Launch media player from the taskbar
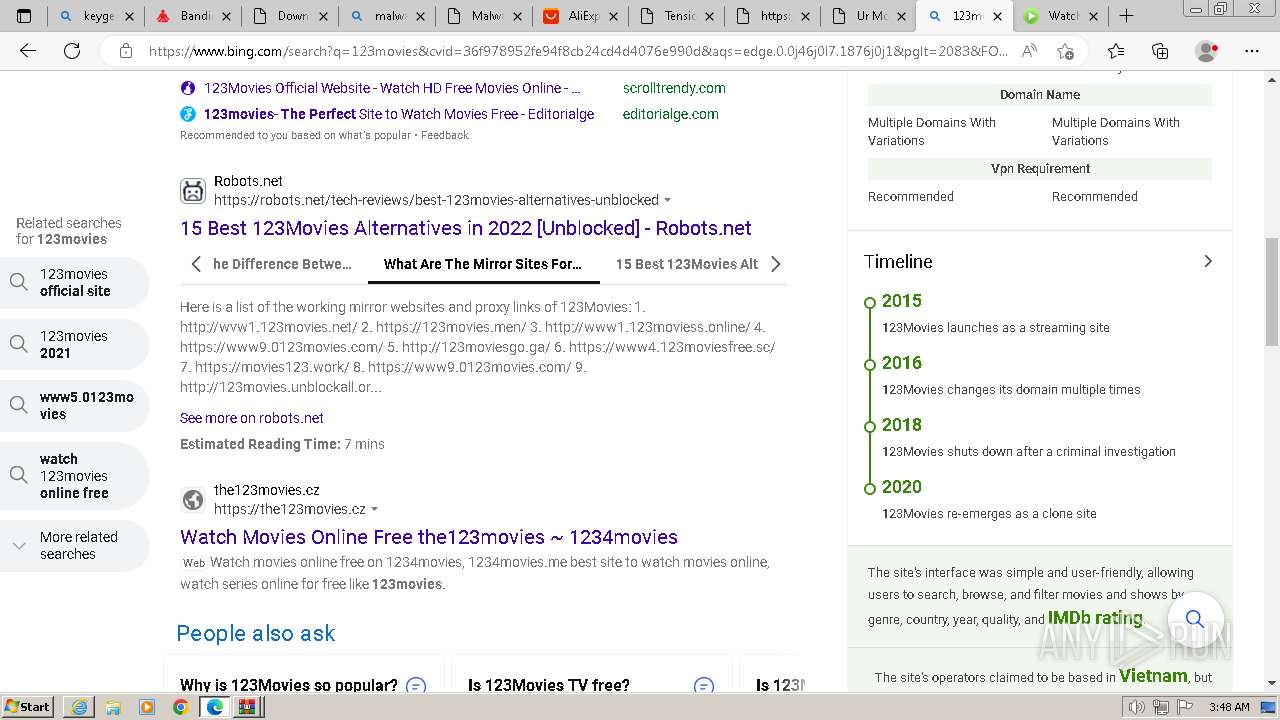Screen dimensions: 1280x720 [147, 707]
